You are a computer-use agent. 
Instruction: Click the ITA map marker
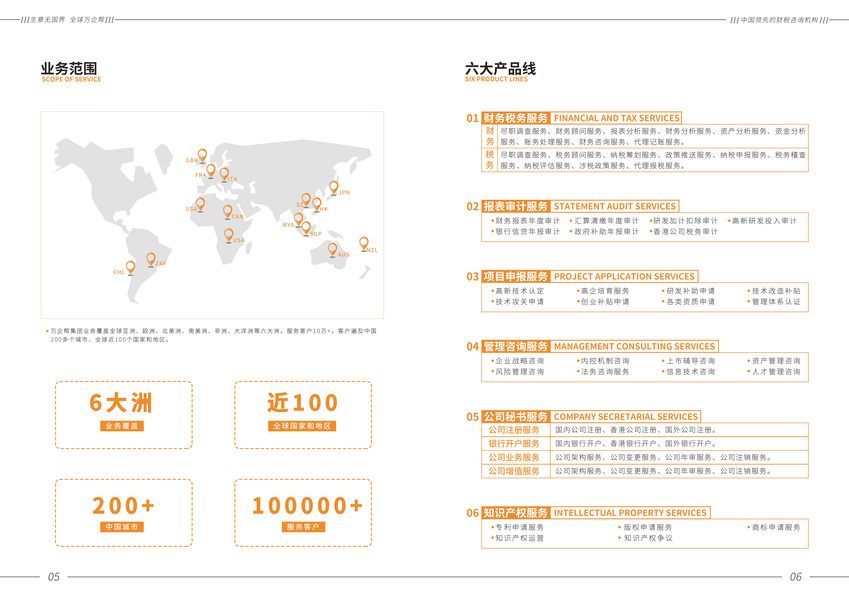224,174
